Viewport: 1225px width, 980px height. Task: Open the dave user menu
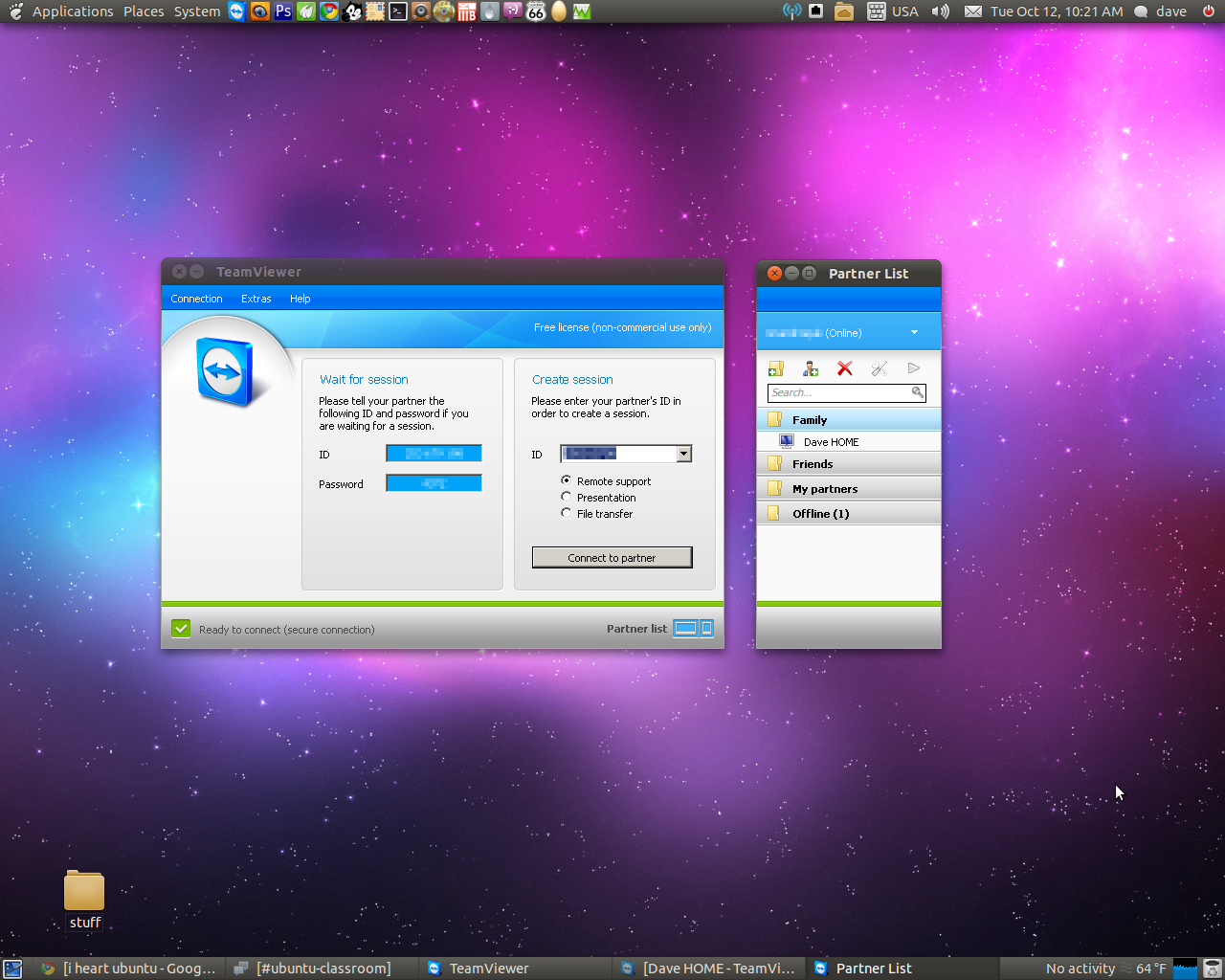click(x=1161, y=11)
